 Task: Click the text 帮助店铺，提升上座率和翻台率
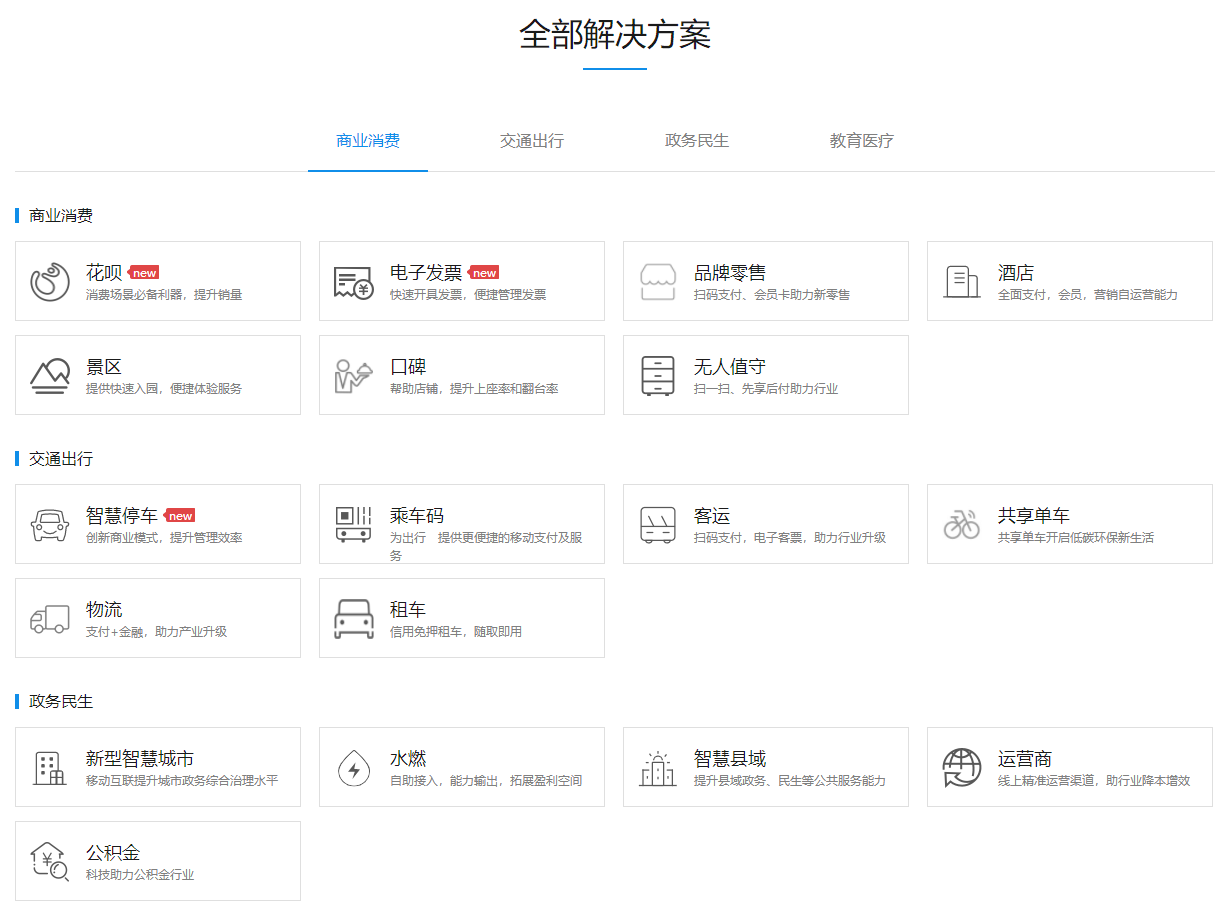474,389
